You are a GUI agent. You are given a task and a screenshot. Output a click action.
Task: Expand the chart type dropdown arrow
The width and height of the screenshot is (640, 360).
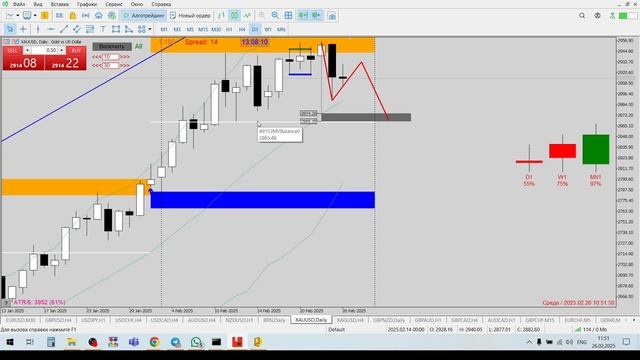[x=18, y=16]
